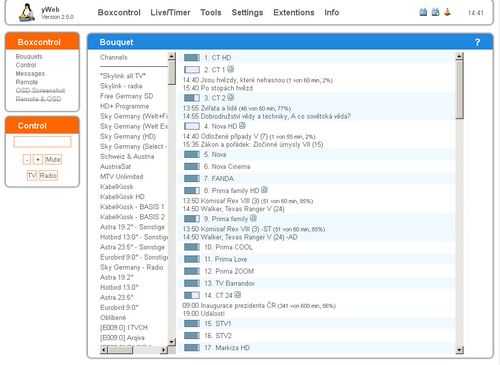Click the bar icon before 10. Prima COOL

click(x=192, y=247)
